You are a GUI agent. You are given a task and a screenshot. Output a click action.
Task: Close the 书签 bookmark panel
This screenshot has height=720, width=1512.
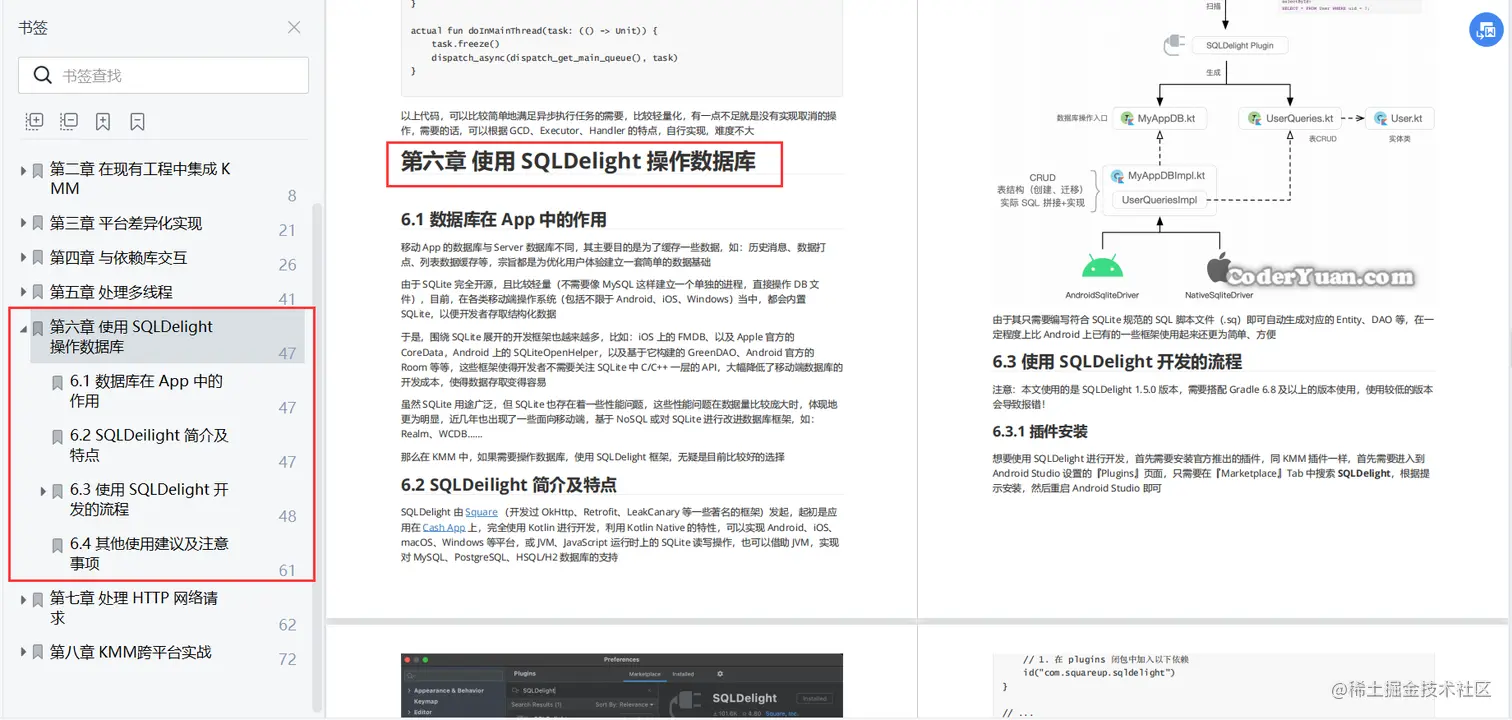[294, 27]
